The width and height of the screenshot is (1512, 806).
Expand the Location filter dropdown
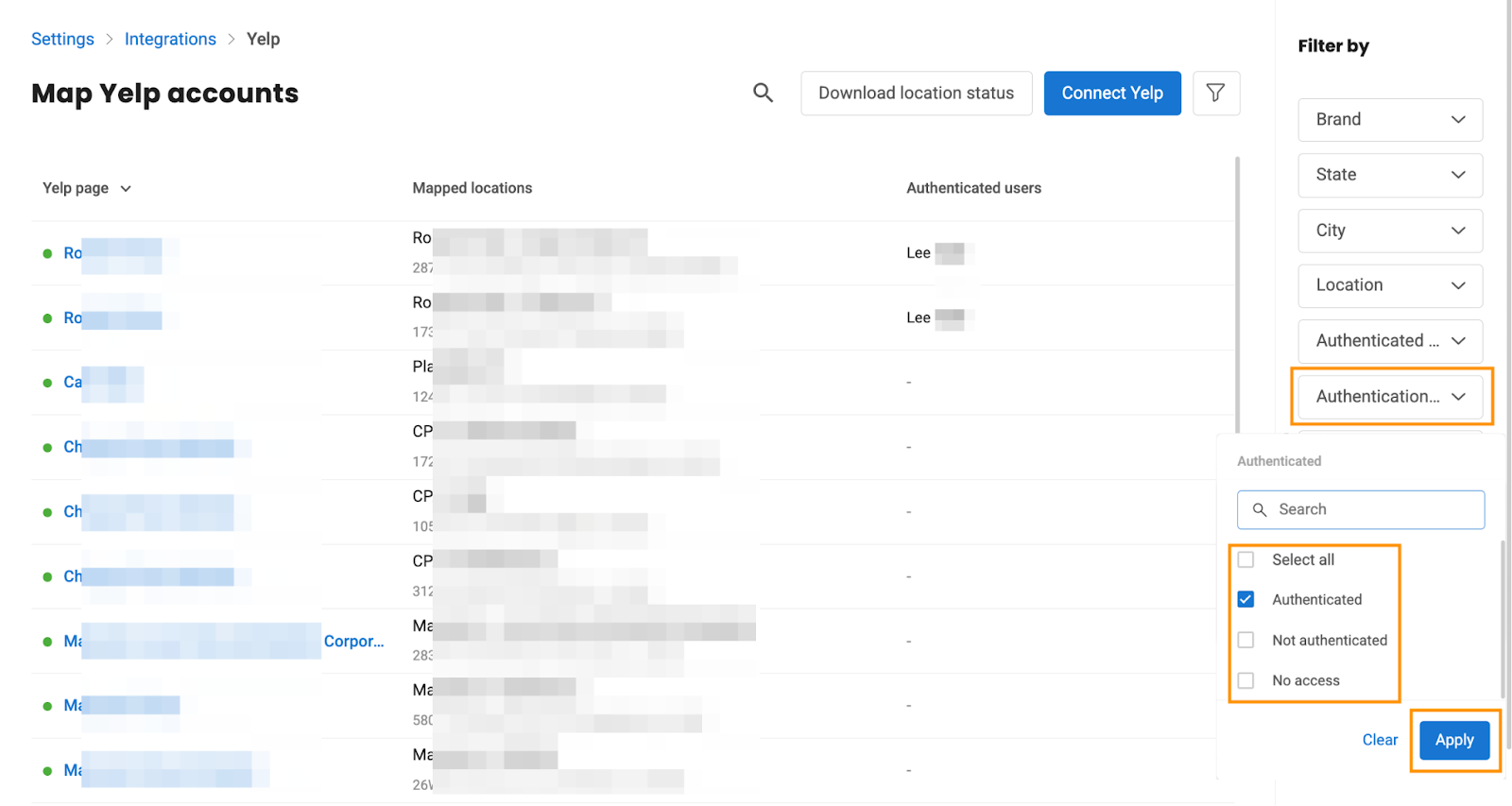point(1390,285)
